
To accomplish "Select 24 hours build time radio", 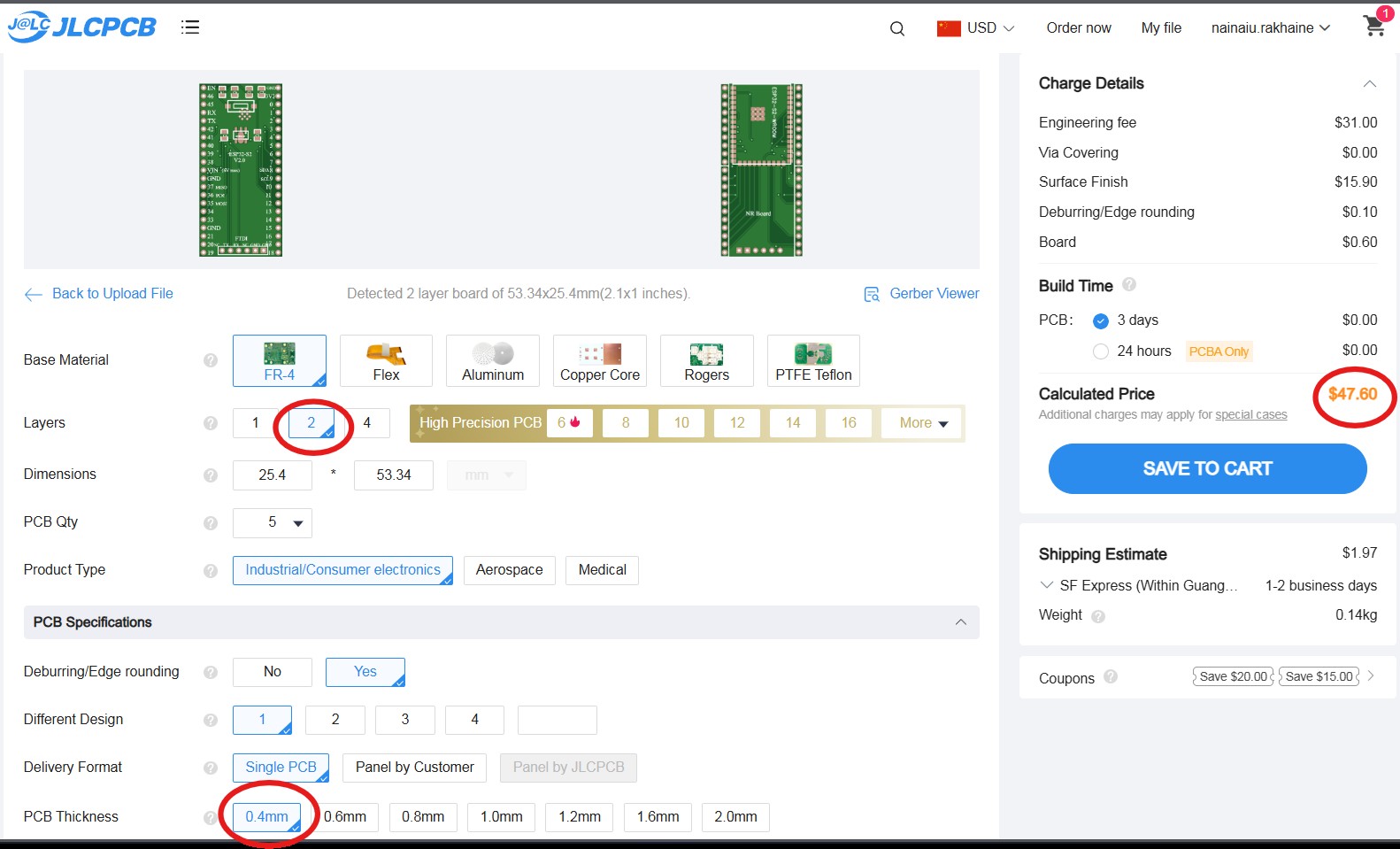I will [x=1101, y=351].
